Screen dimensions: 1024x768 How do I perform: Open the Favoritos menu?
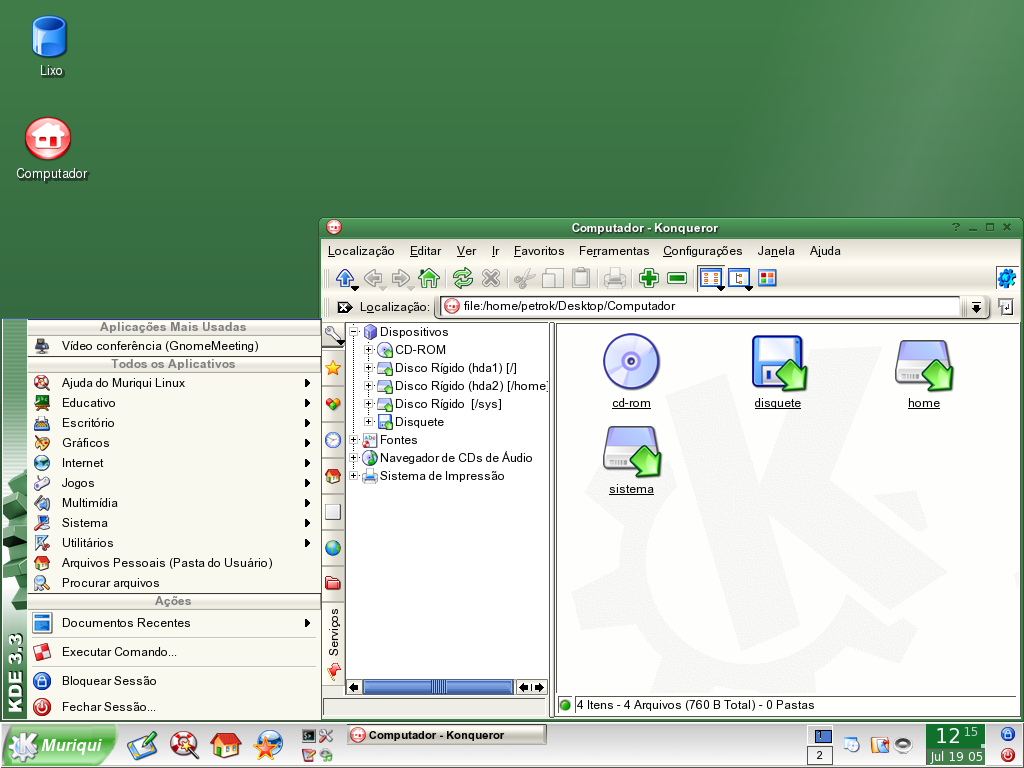(x=539, y=251)
